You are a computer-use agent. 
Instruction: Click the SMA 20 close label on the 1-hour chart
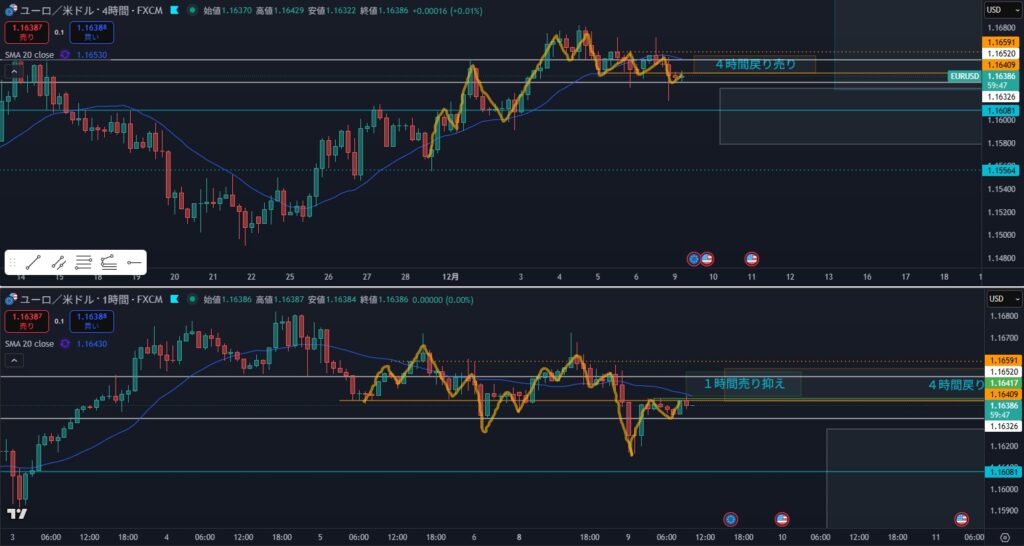pyautogui.click(x=30, y=344)
